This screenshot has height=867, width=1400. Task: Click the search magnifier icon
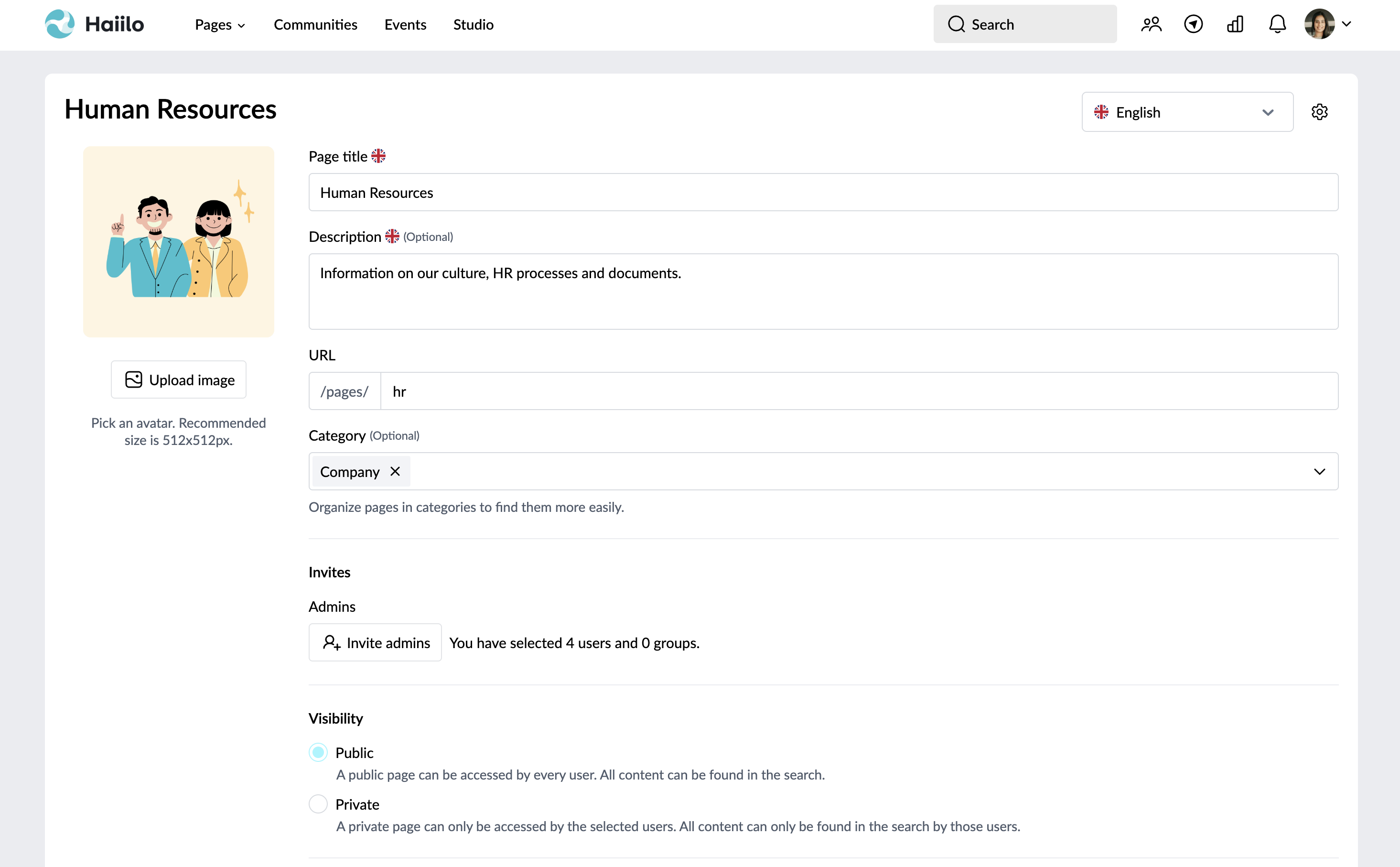[x=956, y=24]
